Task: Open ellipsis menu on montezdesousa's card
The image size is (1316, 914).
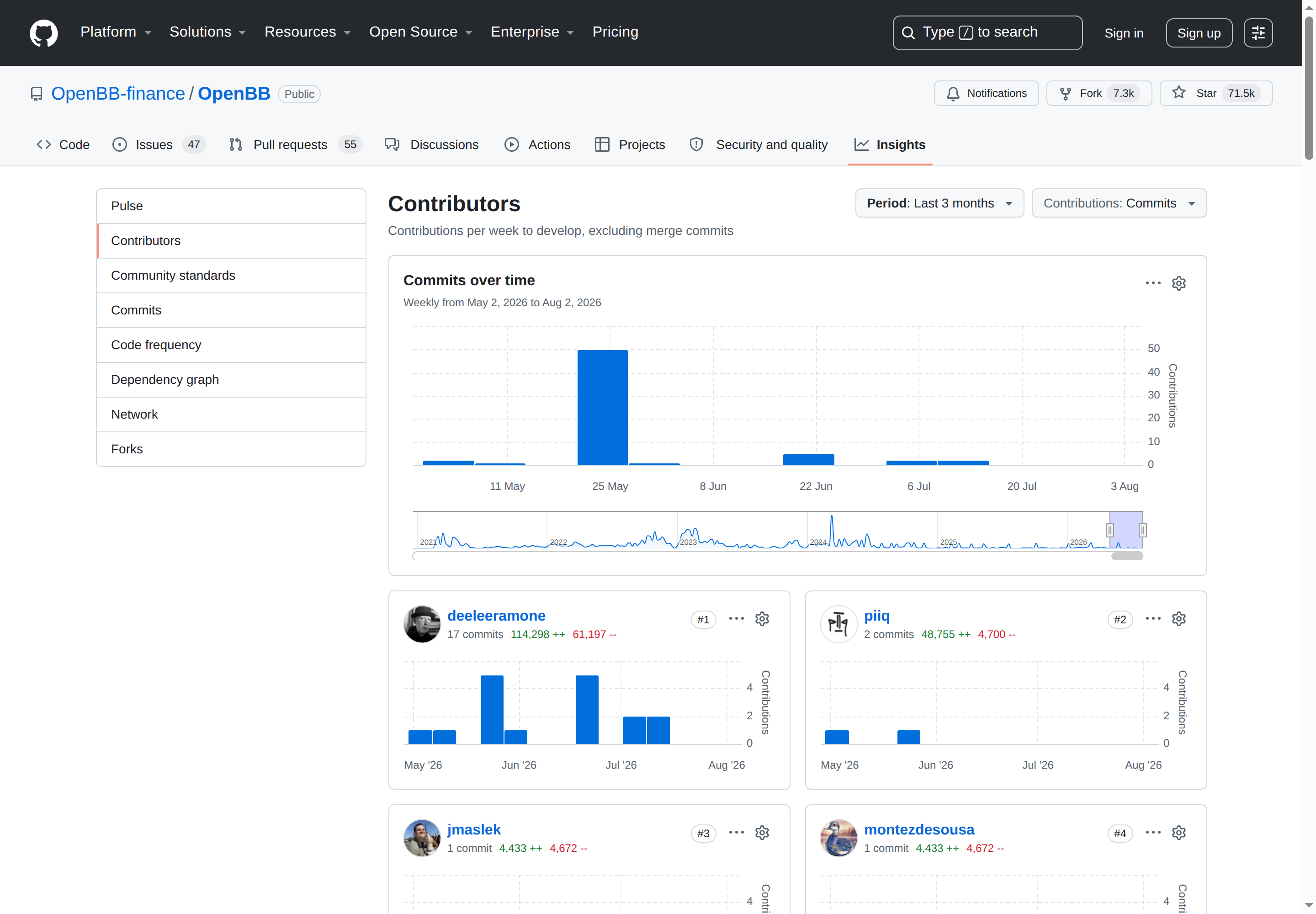Action: pyautogui.click(x=1153, y=833)
